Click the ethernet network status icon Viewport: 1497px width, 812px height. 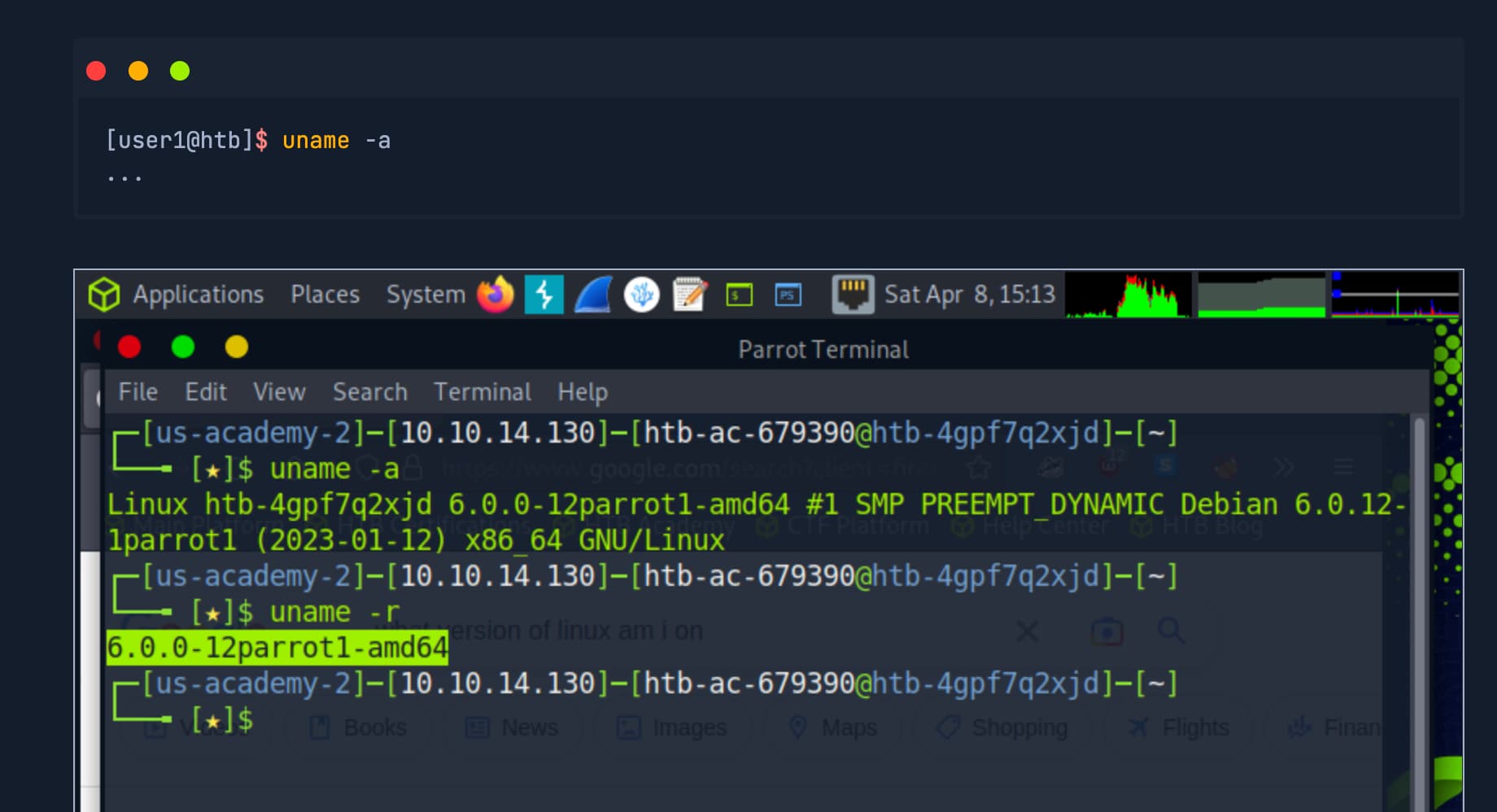tap(852, 295)
